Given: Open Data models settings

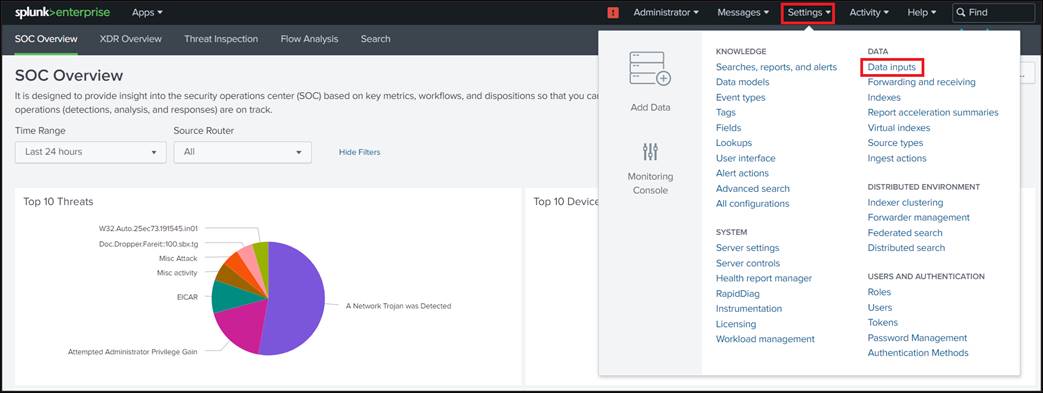Looking at the screenshot, I should coord(742,82).
